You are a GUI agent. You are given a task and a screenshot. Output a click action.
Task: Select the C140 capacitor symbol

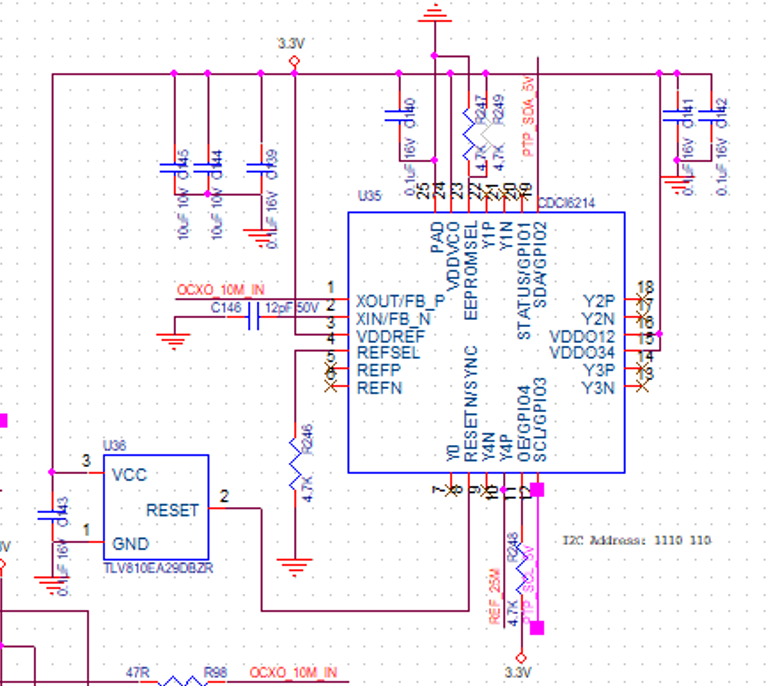click(x=399, y=116)
